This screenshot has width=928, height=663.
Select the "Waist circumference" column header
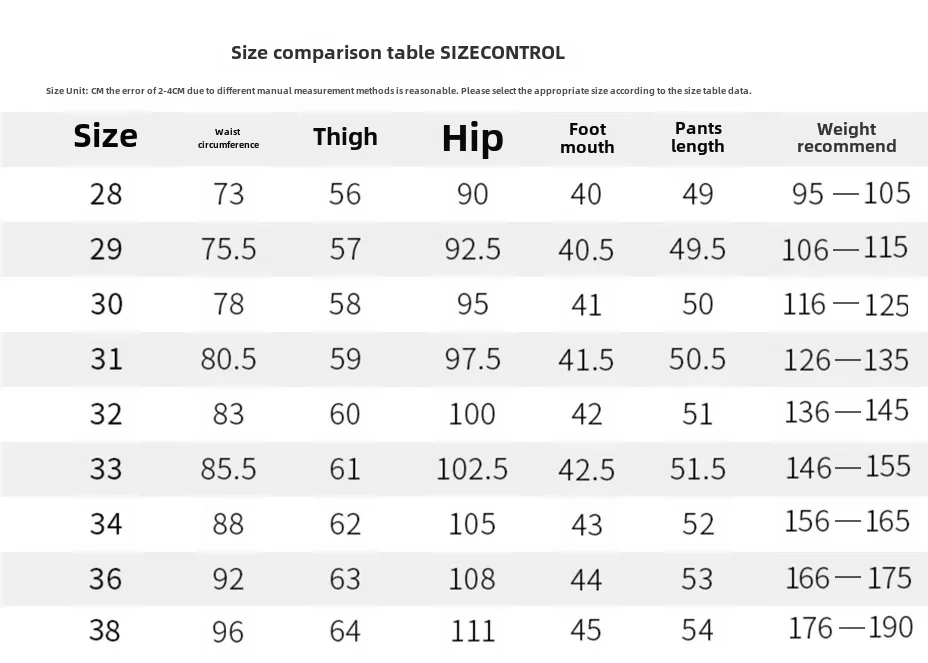[227, 138]
